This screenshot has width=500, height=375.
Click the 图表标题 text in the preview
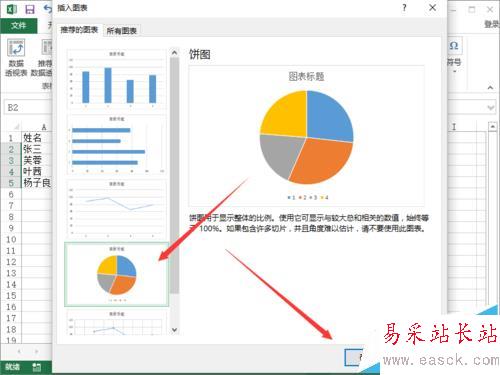click(x=306, y=76)
